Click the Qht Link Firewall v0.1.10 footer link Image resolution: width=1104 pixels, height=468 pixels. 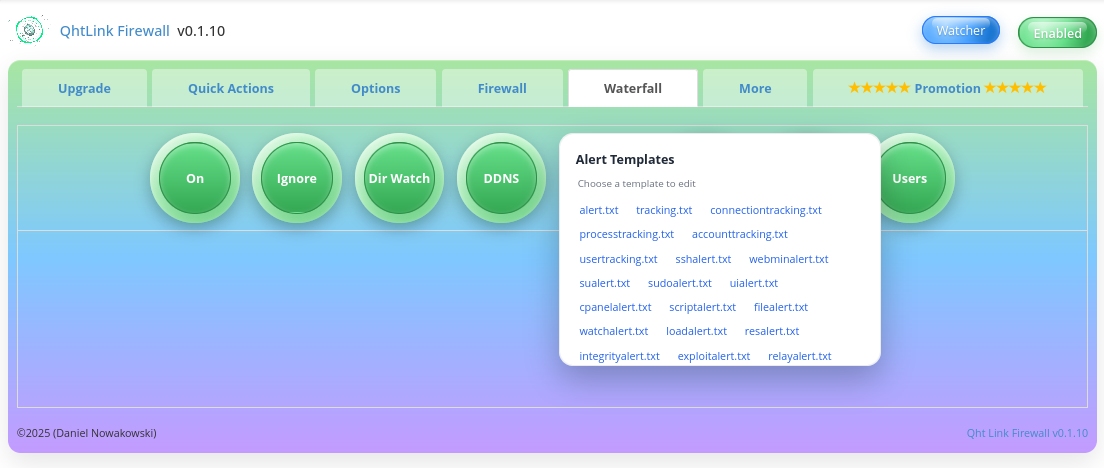1026,433
